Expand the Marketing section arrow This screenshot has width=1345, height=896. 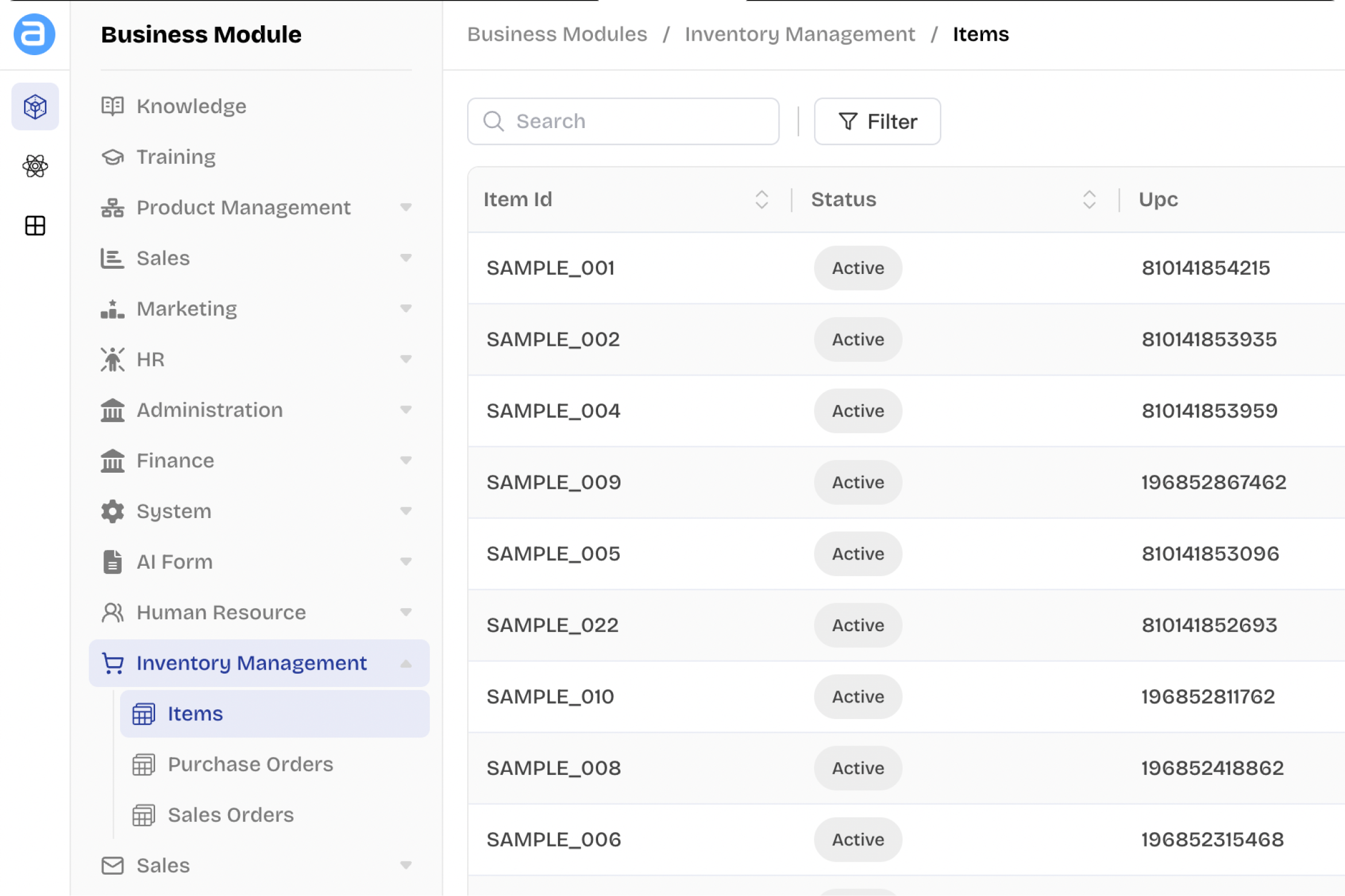pyautogui.click(x=406, y=308)
